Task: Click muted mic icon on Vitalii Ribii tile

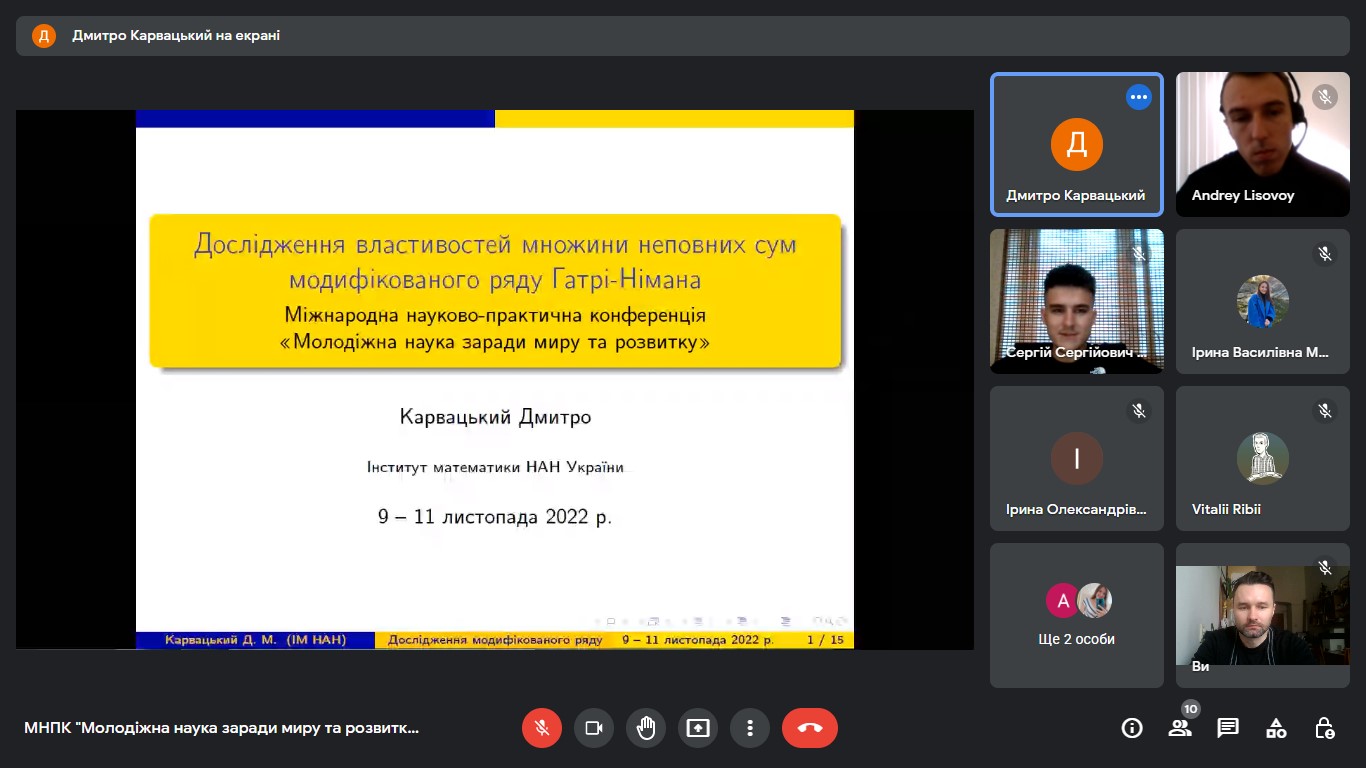Action: point(1325,411)
